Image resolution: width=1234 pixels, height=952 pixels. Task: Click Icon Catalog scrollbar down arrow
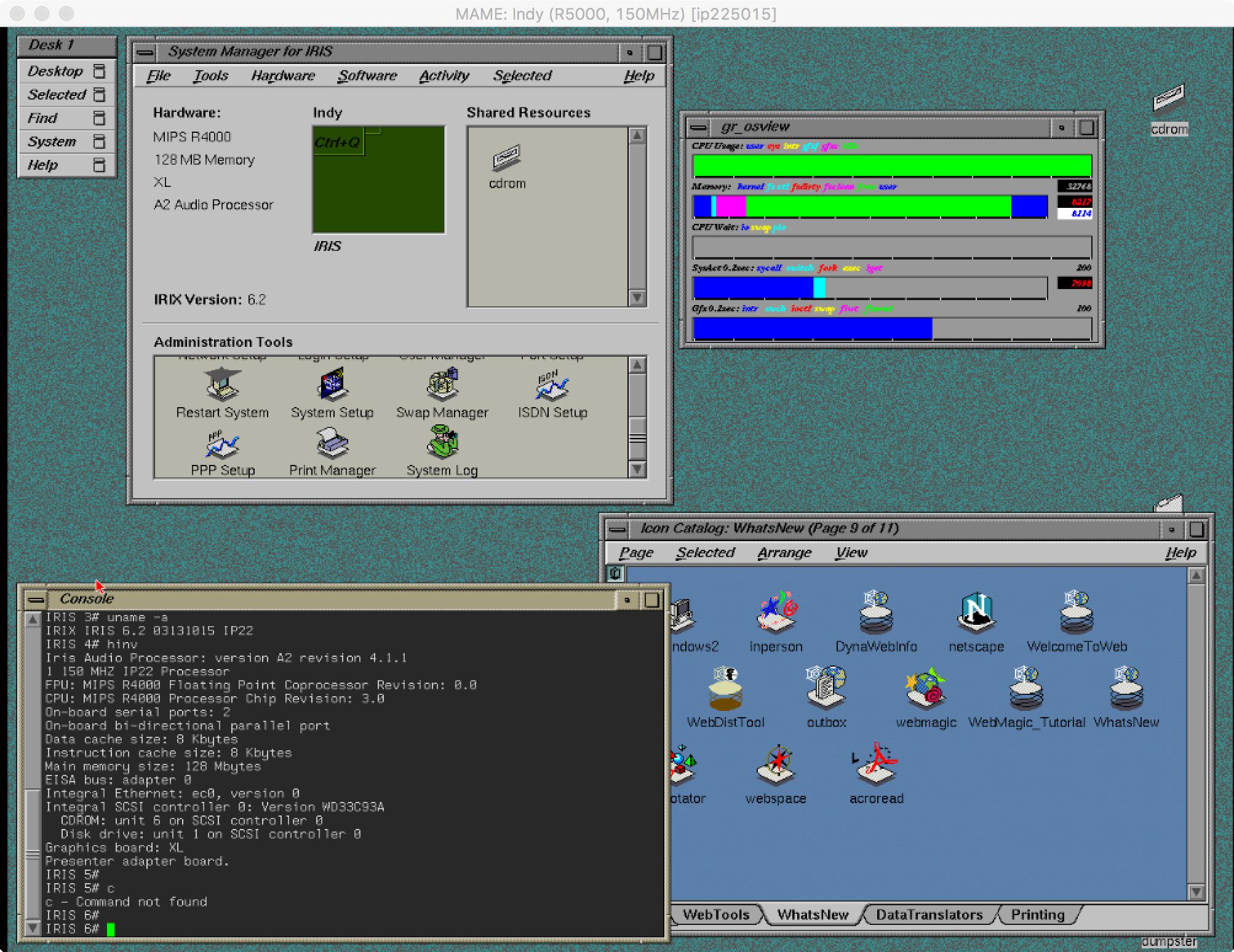pyautogui.click(x=1196, y=891)
